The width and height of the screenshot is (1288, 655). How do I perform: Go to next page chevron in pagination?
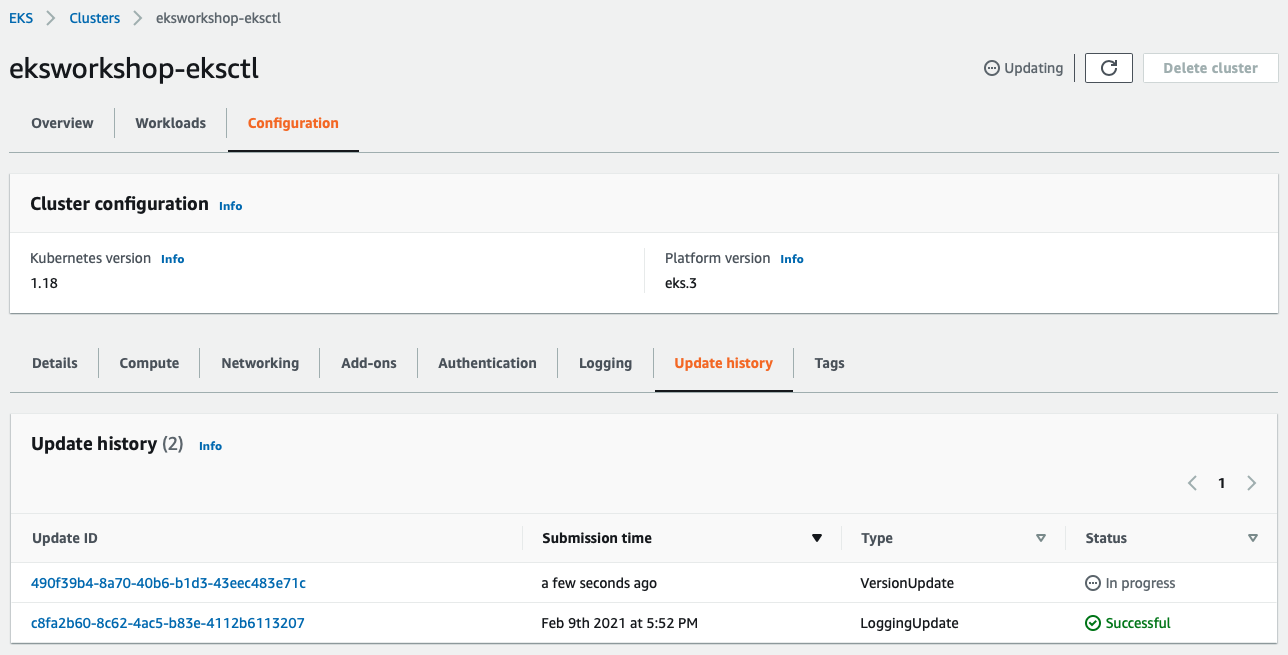tap(1252, 483)
